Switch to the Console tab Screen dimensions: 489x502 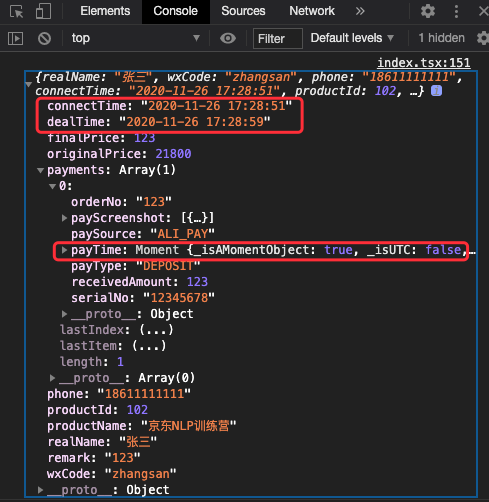point(176,11)
